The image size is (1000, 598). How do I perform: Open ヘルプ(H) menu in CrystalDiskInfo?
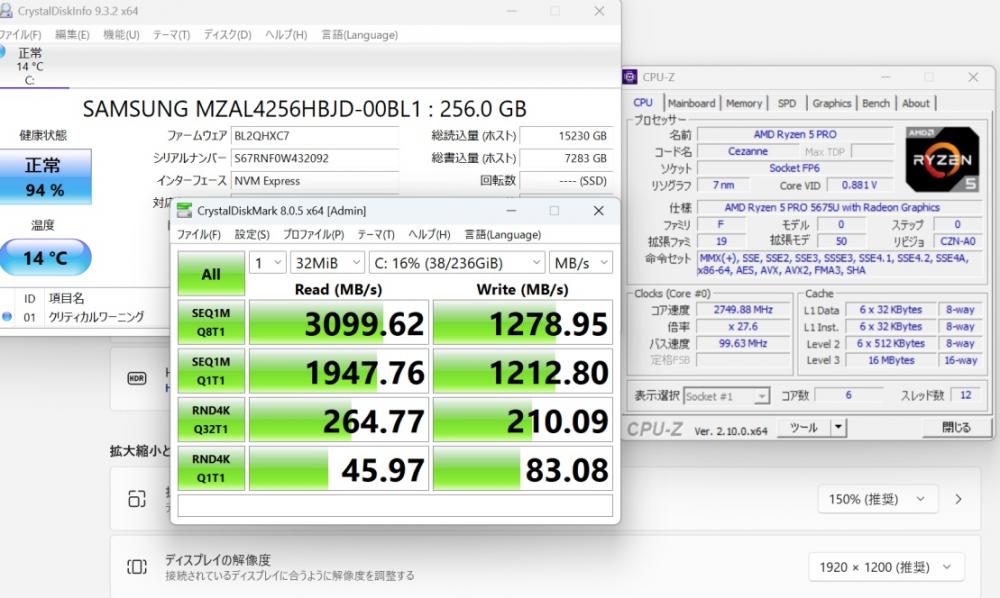tap(286, 34)
